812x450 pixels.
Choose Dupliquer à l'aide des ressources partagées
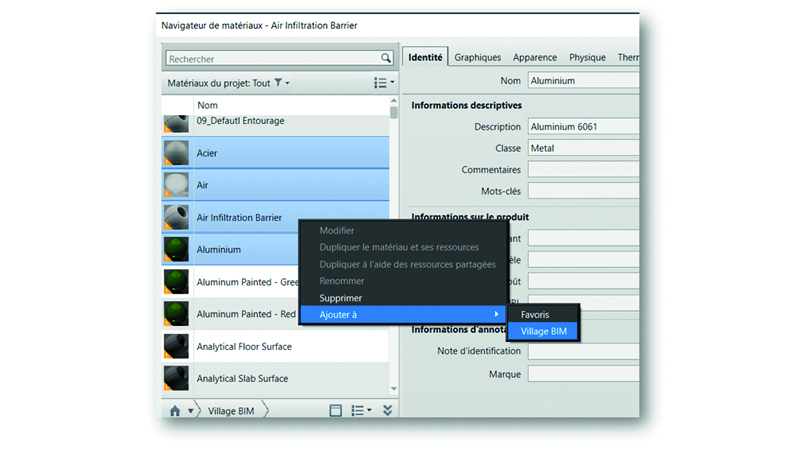click(x=407, y=264)
